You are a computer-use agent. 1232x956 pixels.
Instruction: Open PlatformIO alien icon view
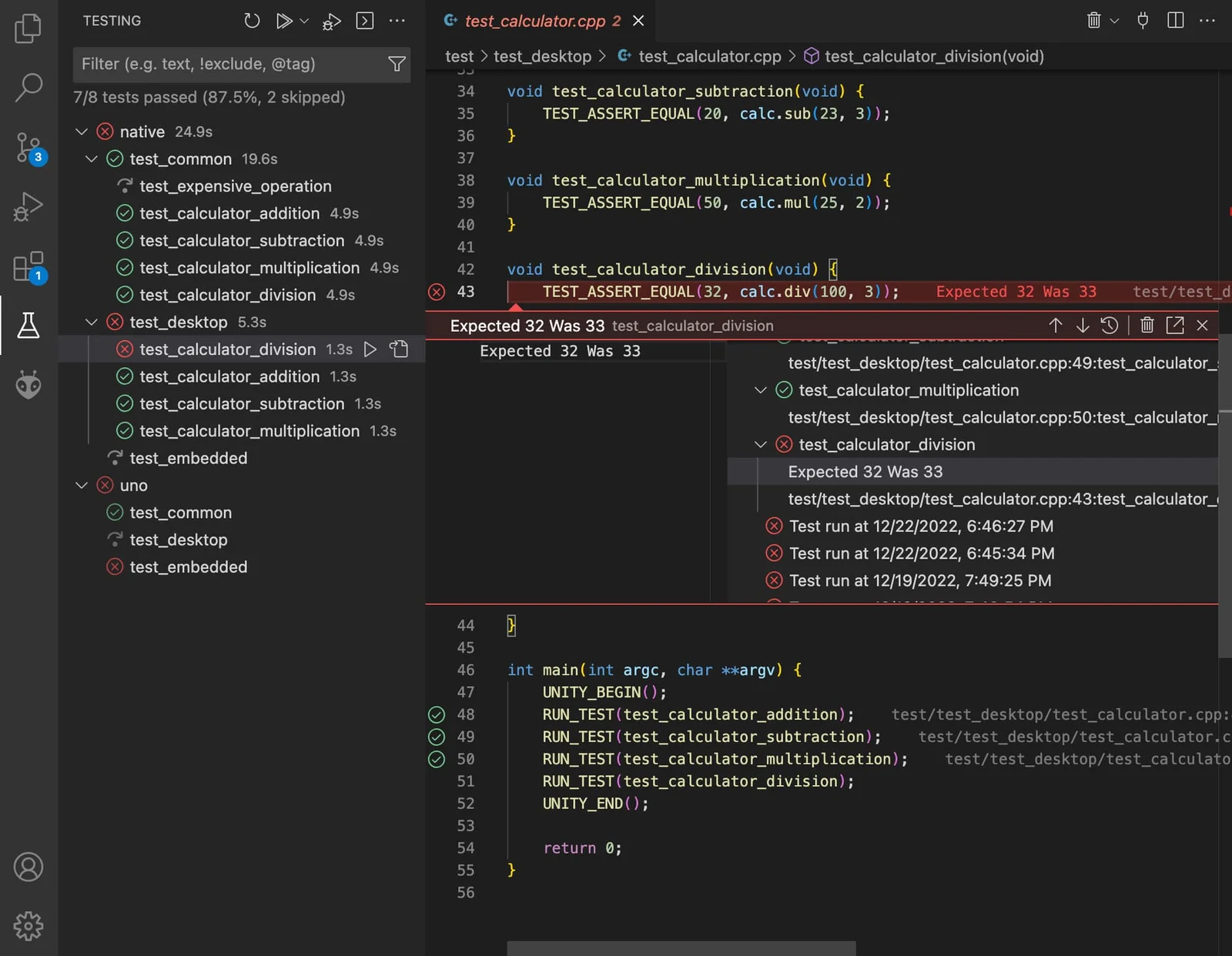(28, 384)
